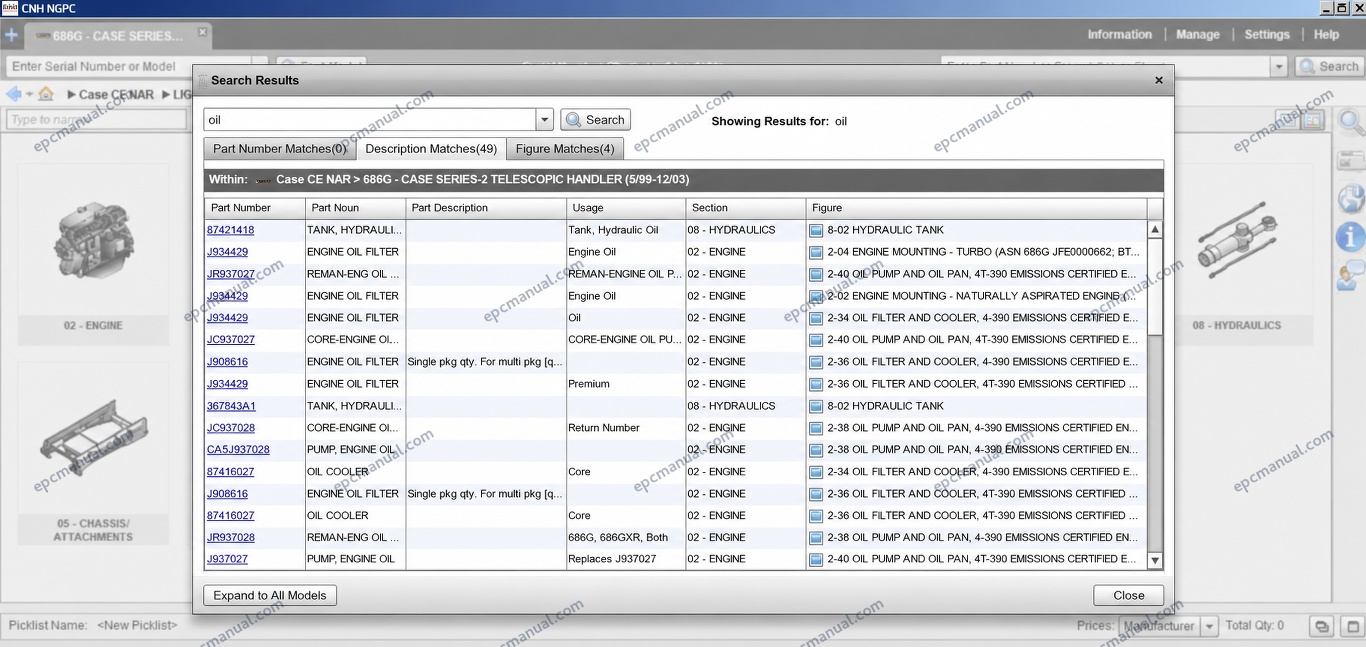Viewport: 1366px width, 647px height.
Task: Open the Settings menu
Action: tap(1267, 34)
